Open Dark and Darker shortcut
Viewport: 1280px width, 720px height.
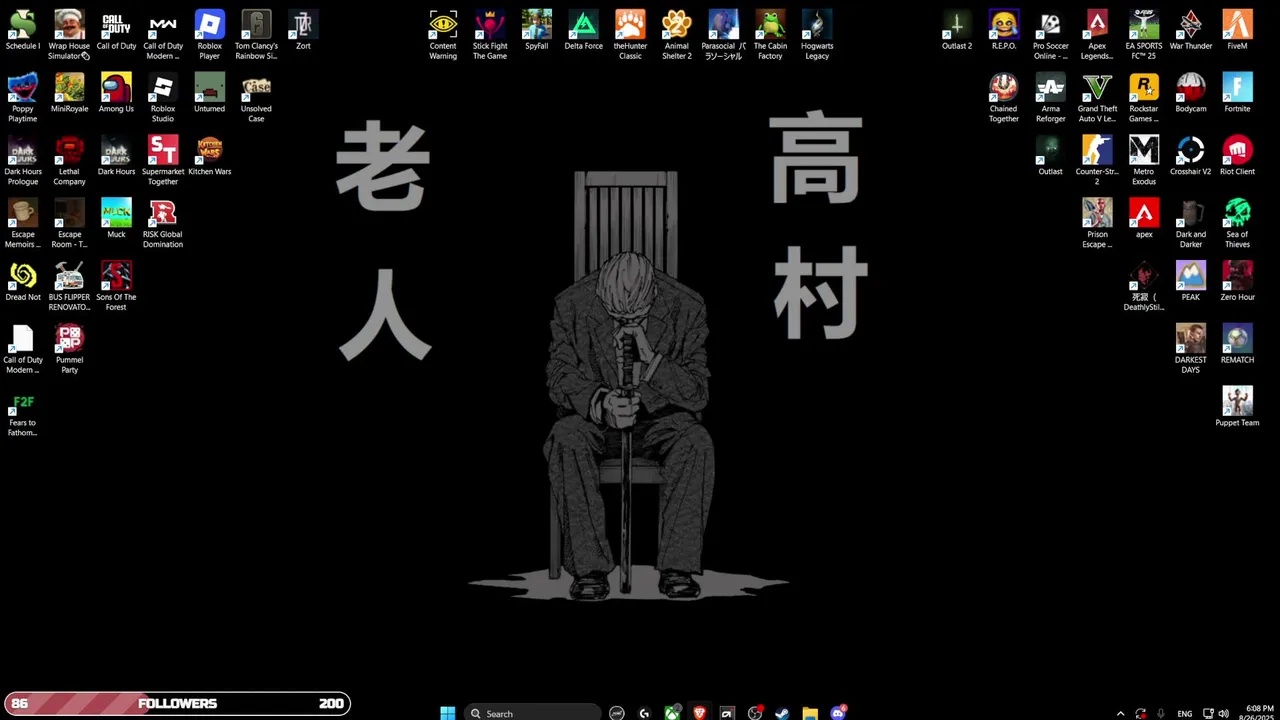pyautogui.click(x=1191, y=224)
